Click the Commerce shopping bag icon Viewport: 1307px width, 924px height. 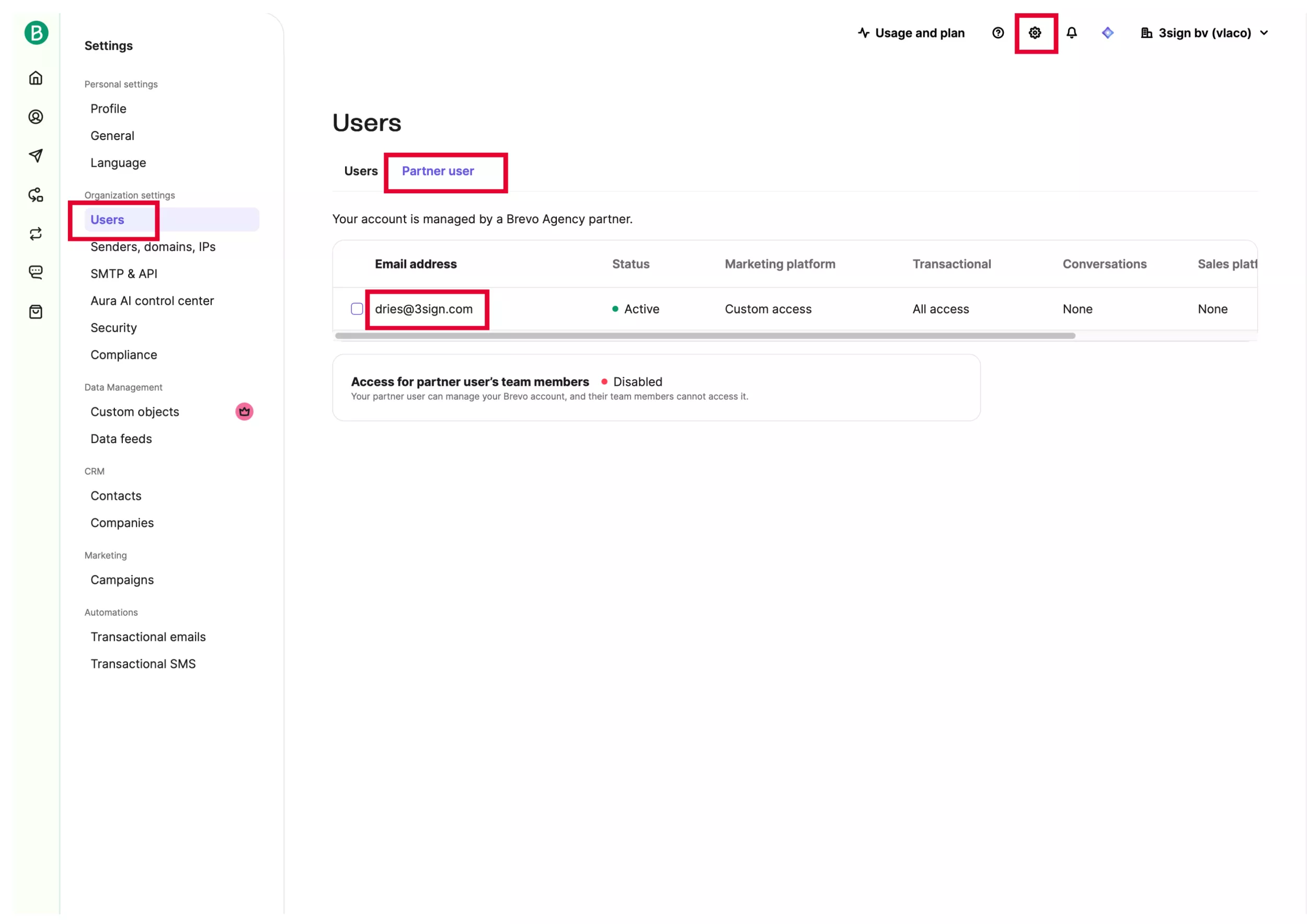click(x=36, y=312)
